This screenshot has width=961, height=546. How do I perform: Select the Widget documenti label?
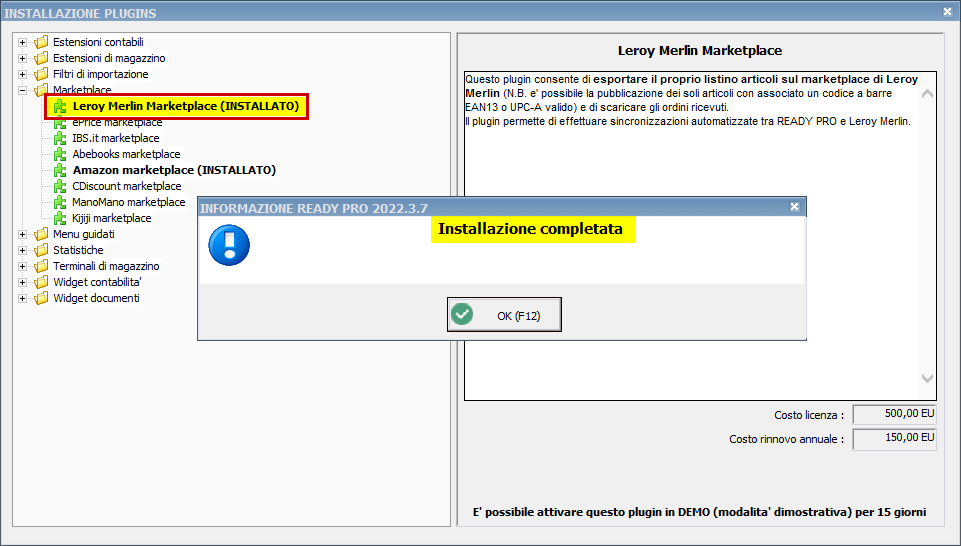tap(96, 298)
